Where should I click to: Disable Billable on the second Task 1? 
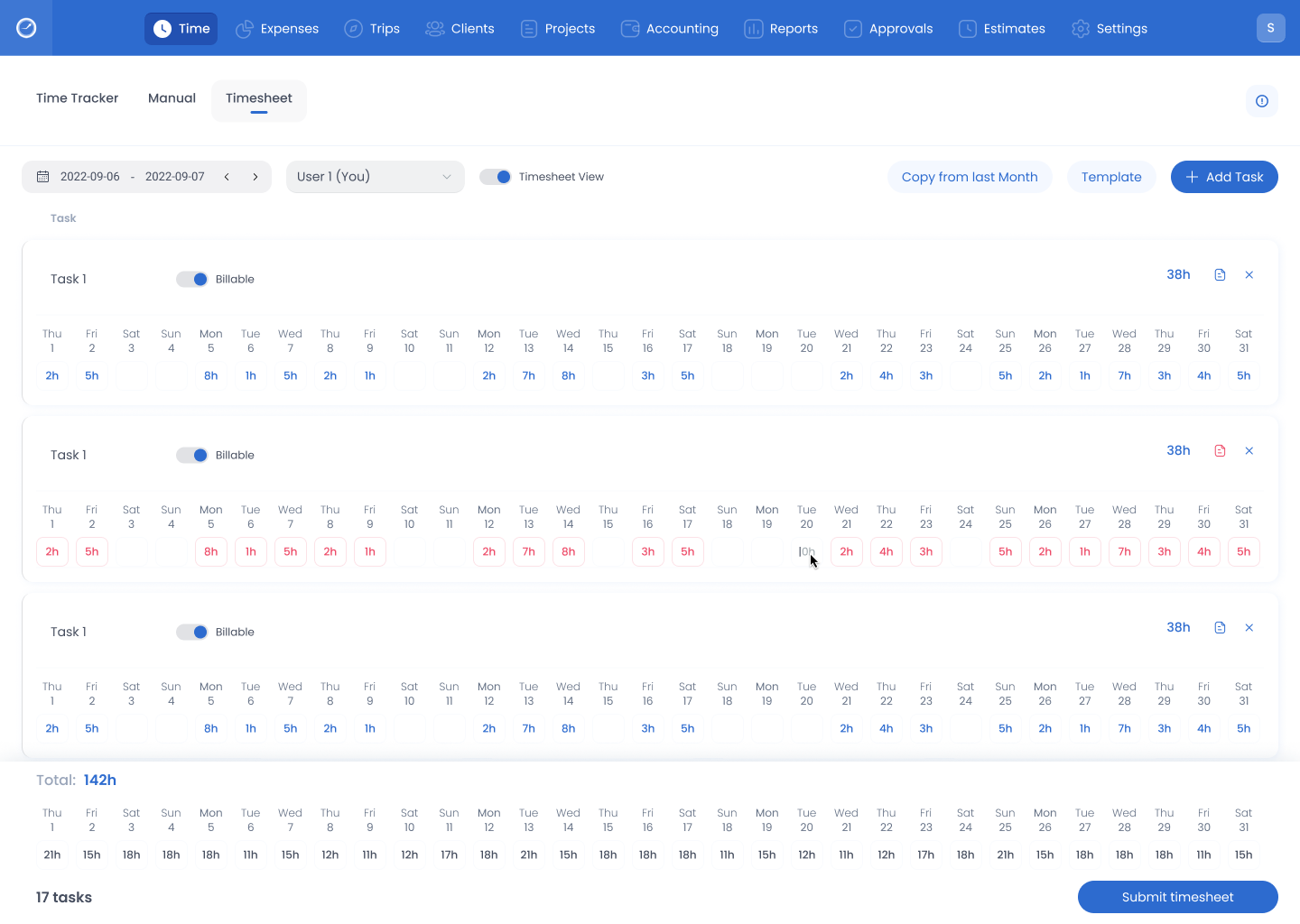[192, 456]
